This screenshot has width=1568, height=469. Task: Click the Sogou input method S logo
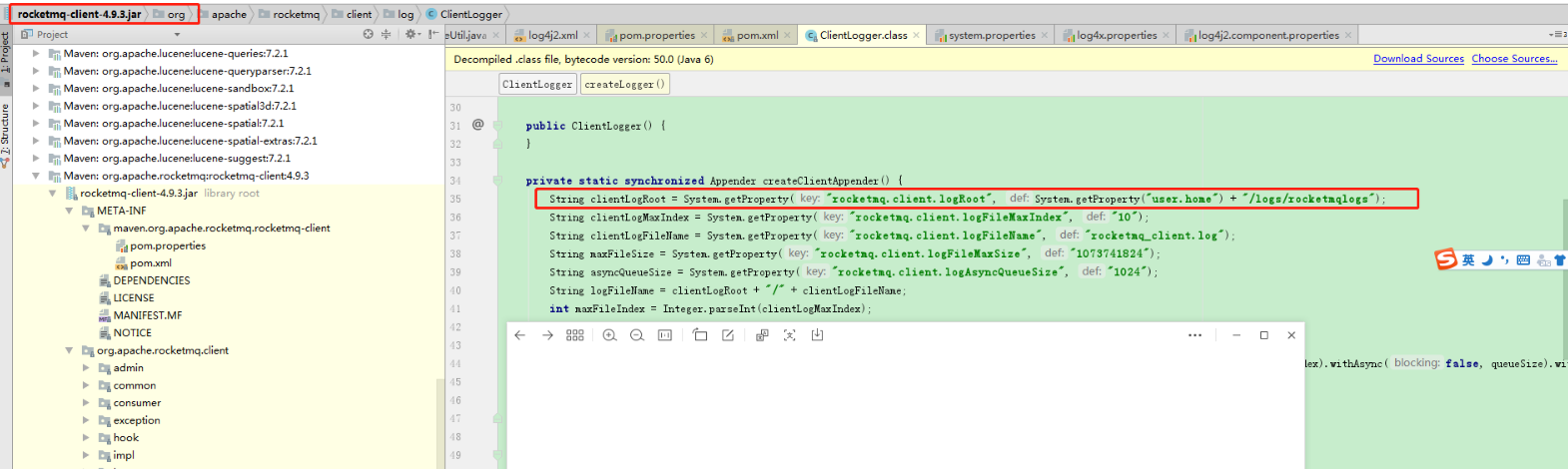click(1446, 259)
